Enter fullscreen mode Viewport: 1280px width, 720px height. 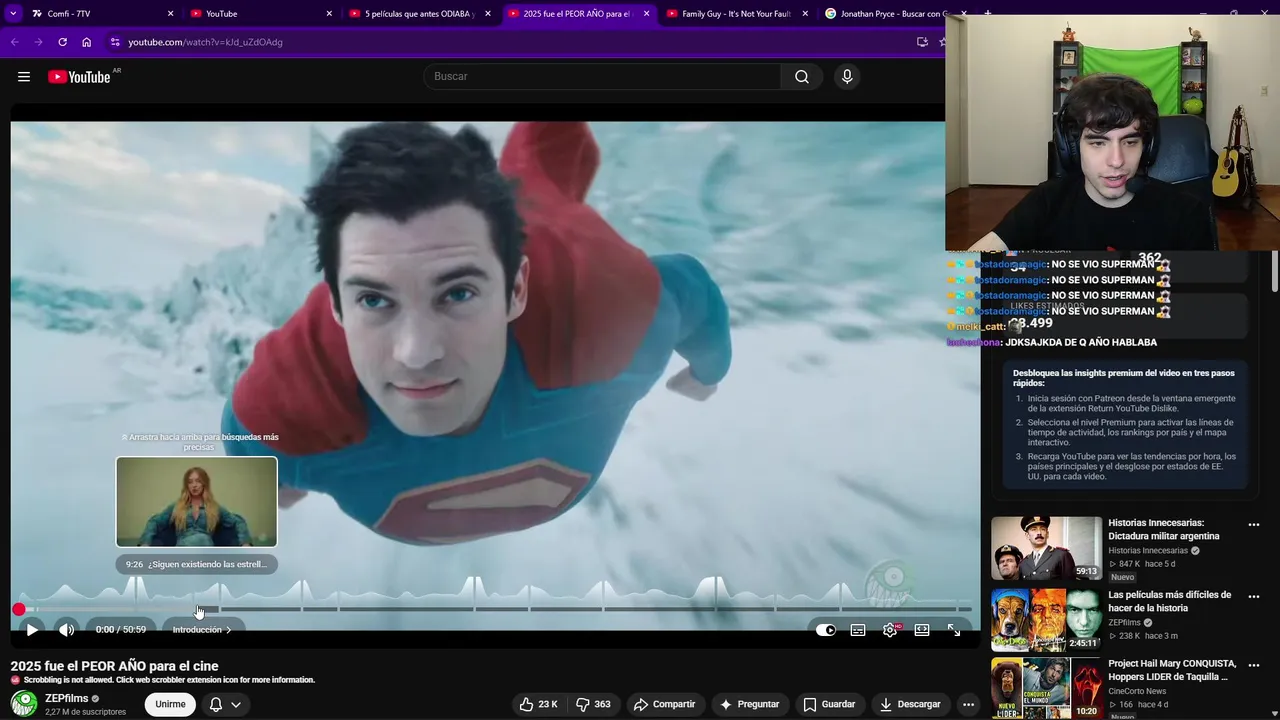[x=954, y=630]
